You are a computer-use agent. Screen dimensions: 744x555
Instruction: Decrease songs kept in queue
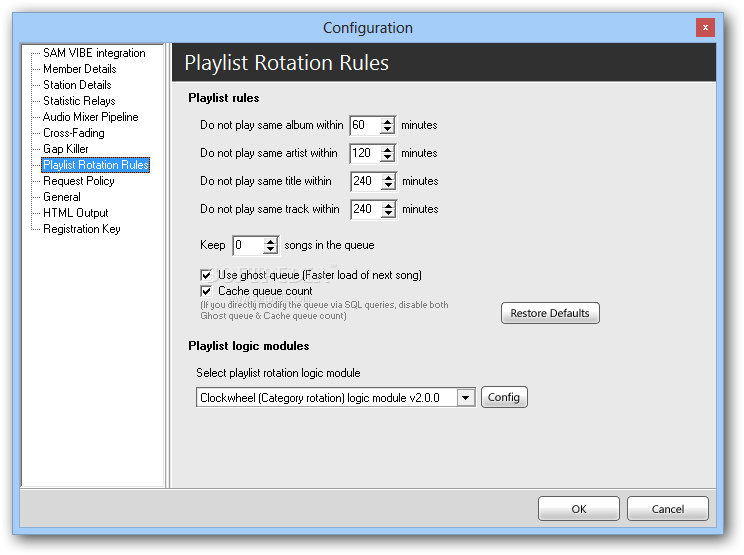coord(270,250)
